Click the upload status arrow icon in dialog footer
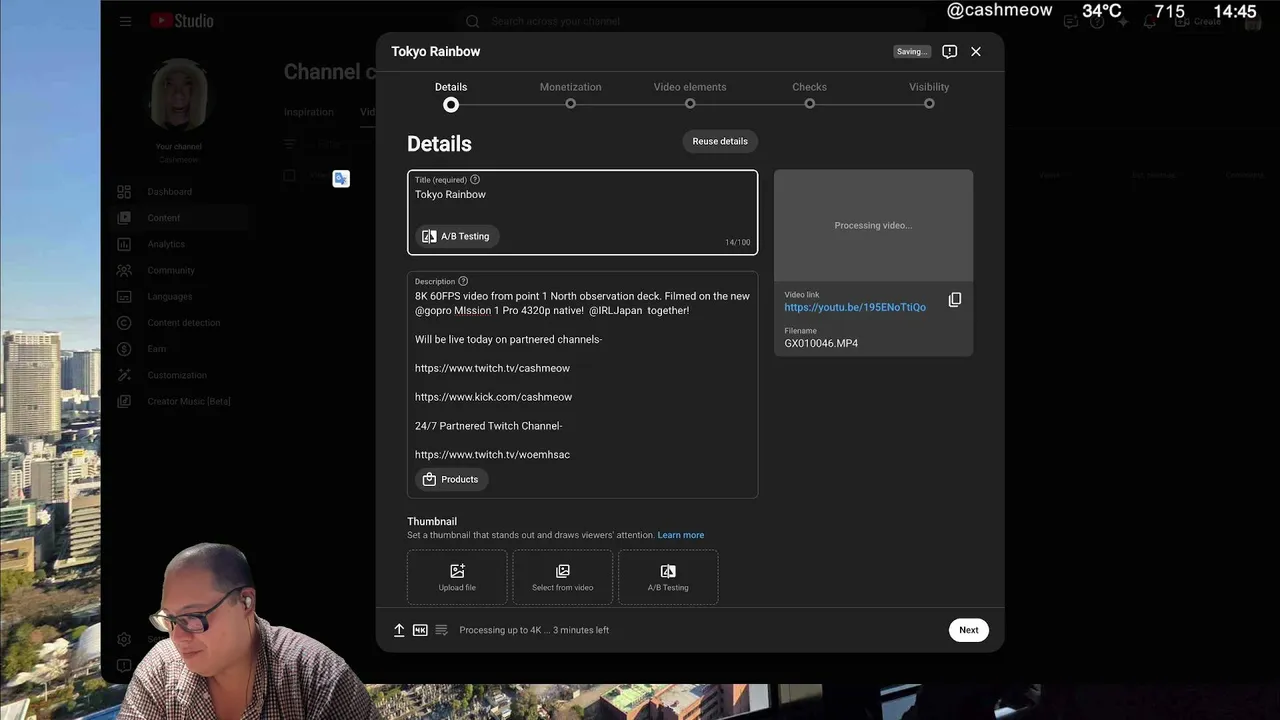The height and width of the screenshot is (720, 1280). pos(399,630)
